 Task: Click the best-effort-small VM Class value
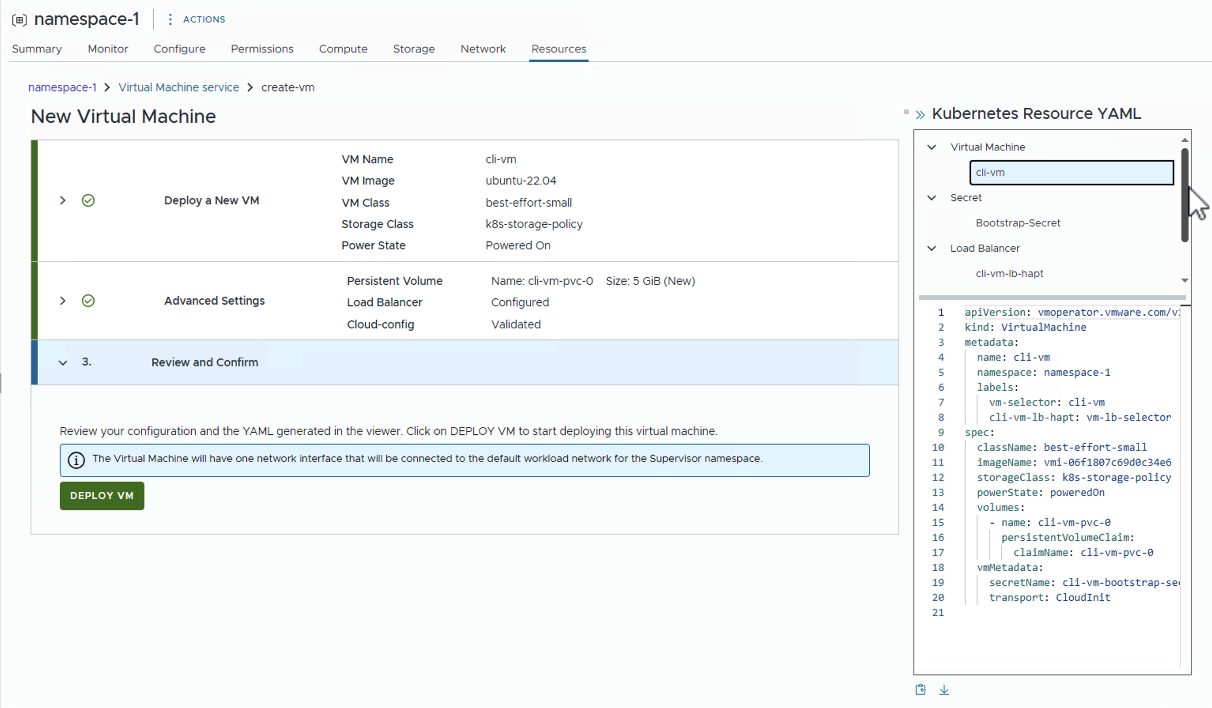coord(529,203)
